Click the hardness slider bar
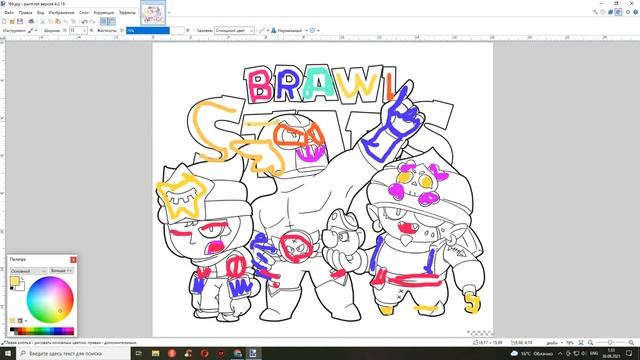Screen dimensions: 640x360 155,31
